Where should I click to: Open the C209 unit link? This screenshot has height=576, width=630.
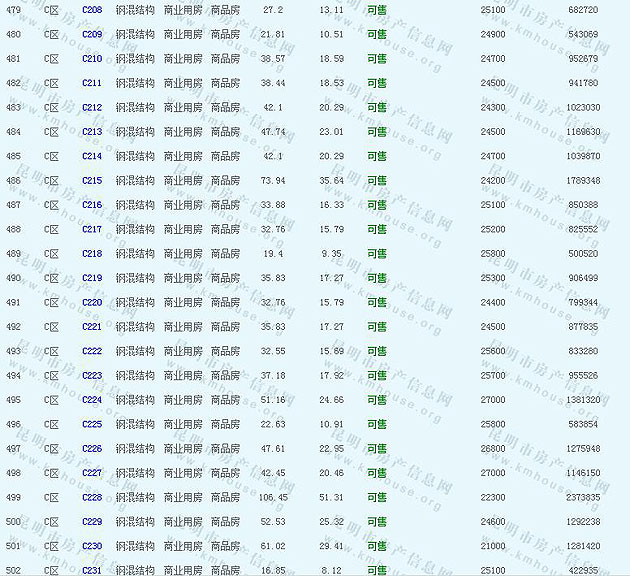click(92, 34)
